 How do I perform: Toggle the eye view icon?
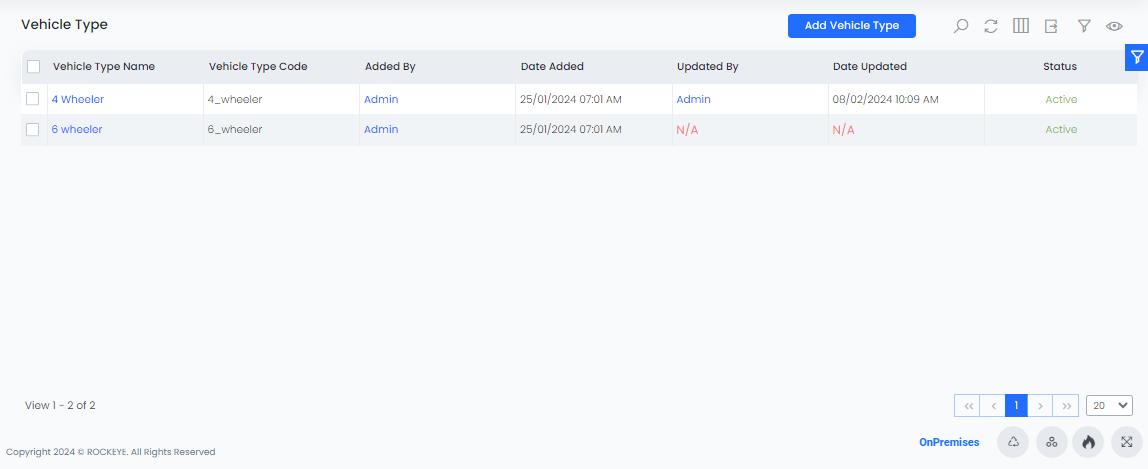coord(1114,26)
